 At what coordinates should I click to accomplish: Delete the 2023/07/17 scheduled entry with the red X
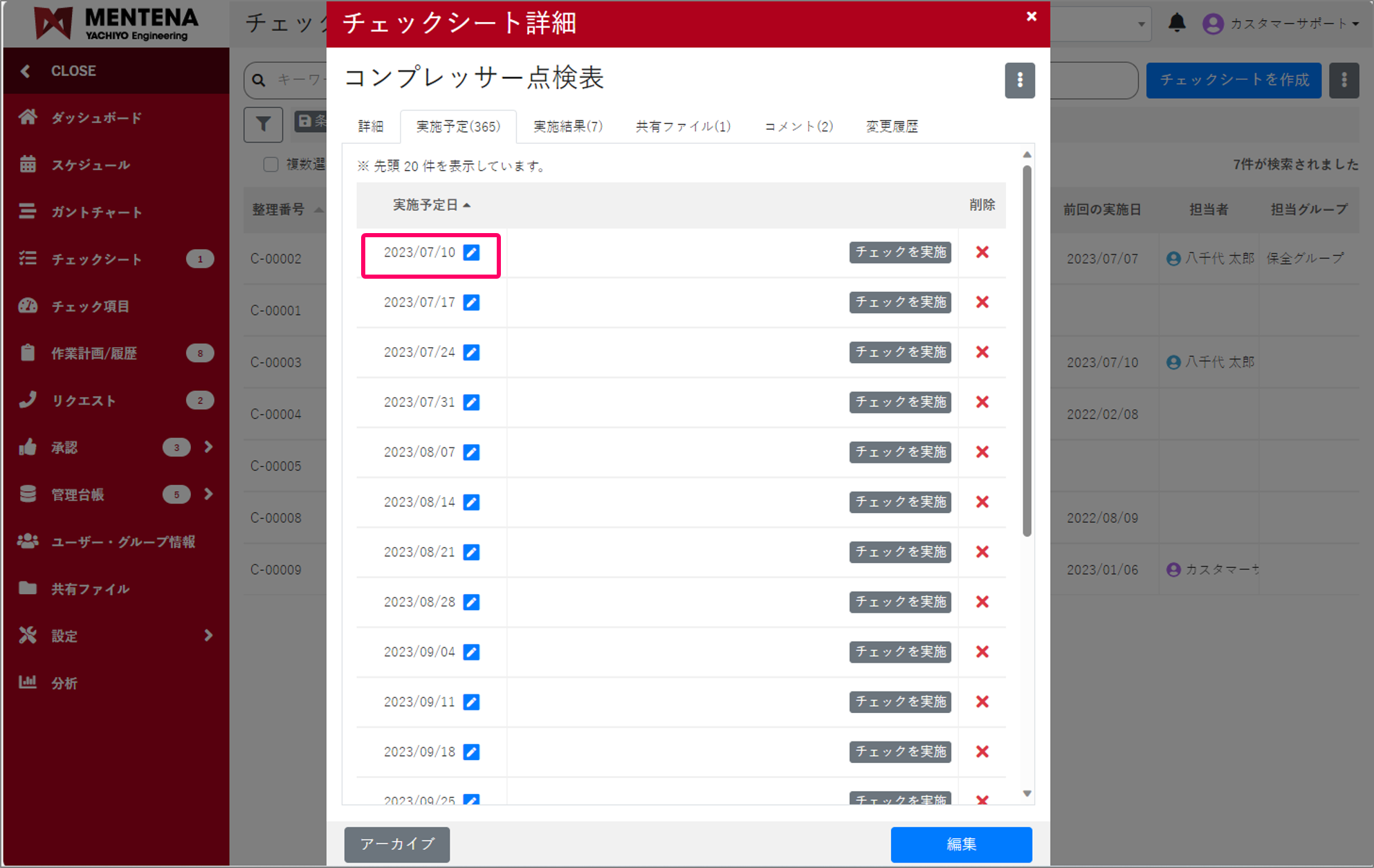982,302
